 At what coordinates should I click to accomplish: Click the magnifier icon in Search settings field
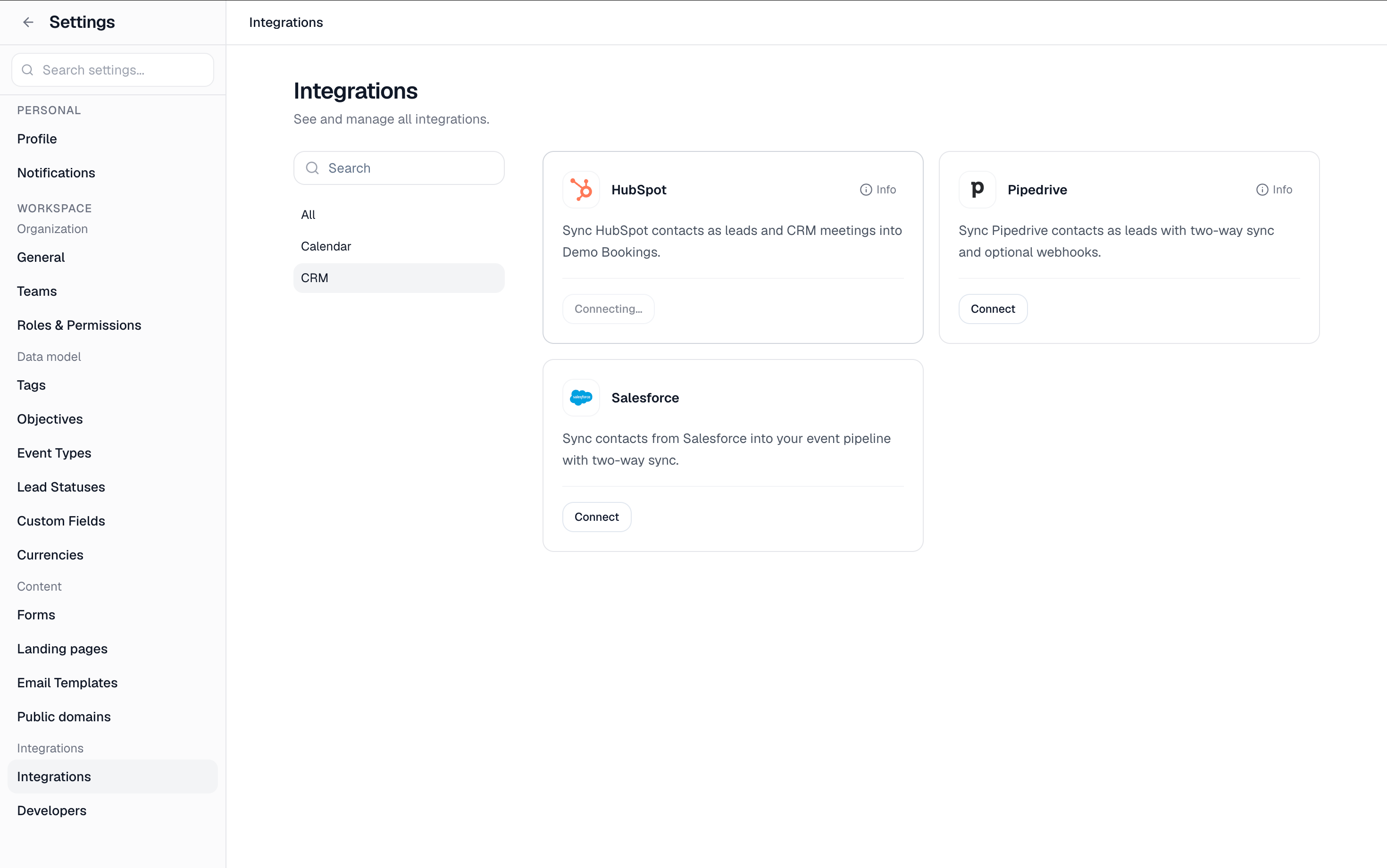27,70
